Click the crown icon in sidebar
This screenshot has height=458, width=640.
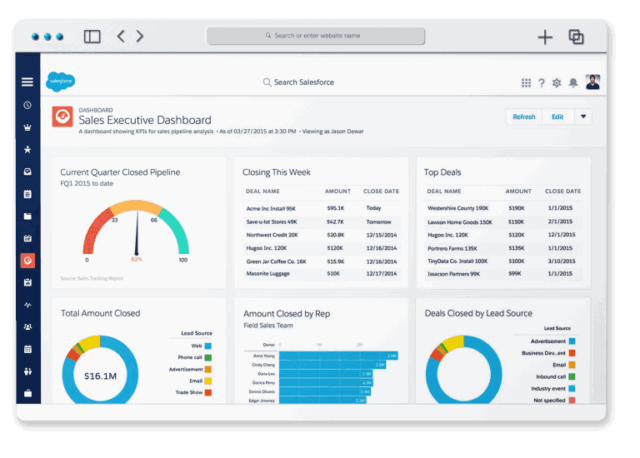pyautogui.click(x=27, y=127)
